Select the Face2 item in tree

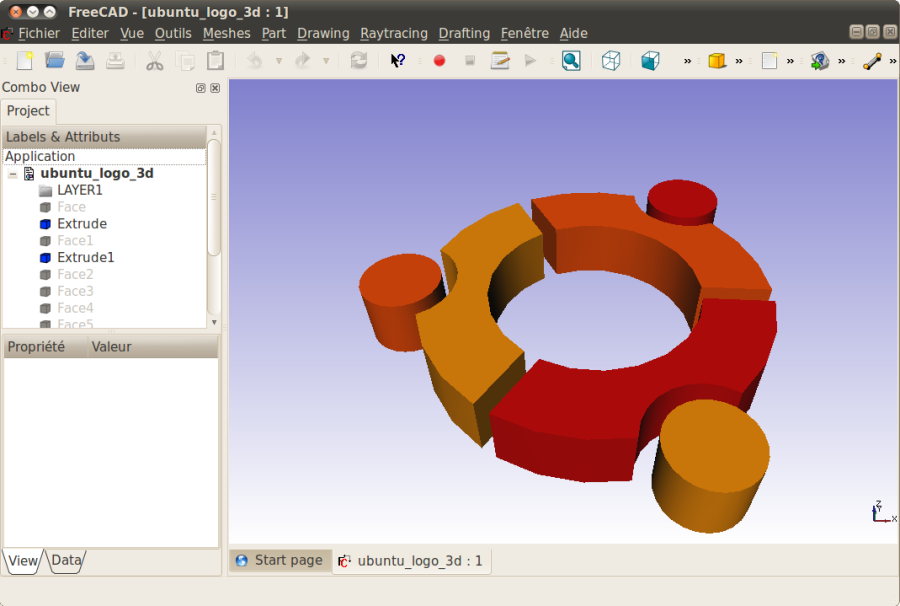pyautogui.click(x=75, y=274)
